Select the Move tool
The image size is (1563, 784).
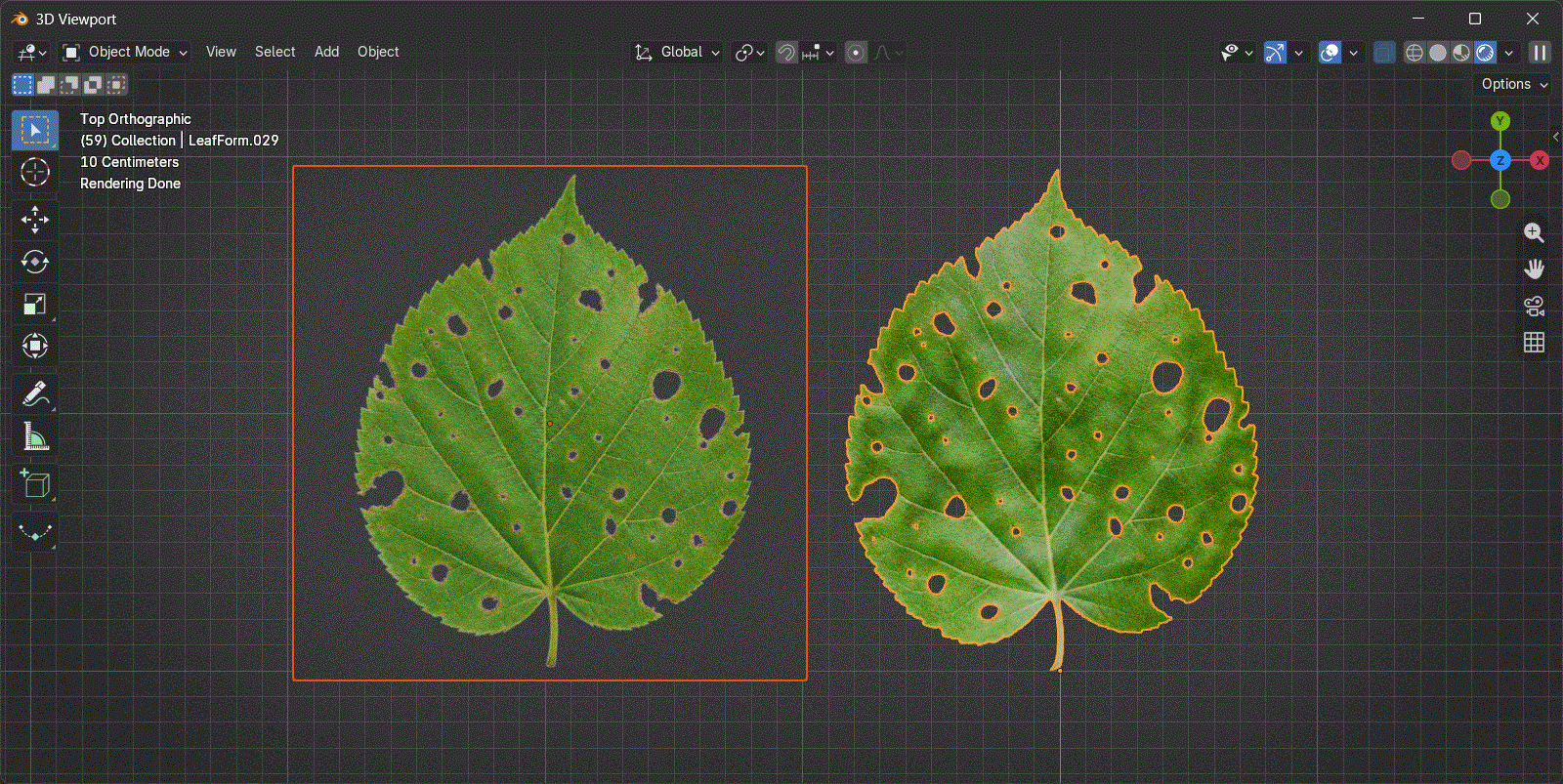coord(35,220)
